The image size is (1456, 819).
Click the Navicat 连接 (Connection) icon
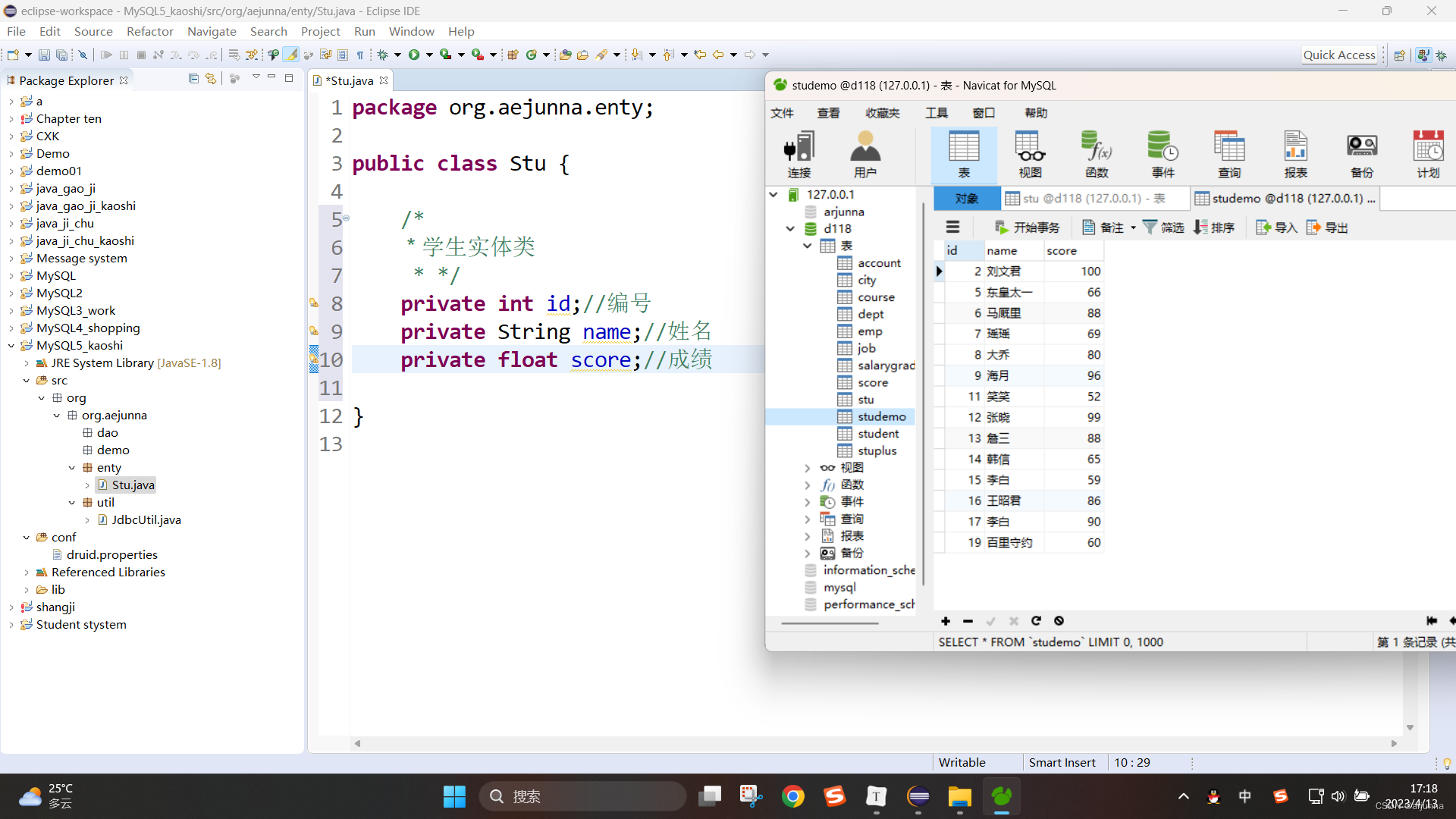(x=799, y=155)
